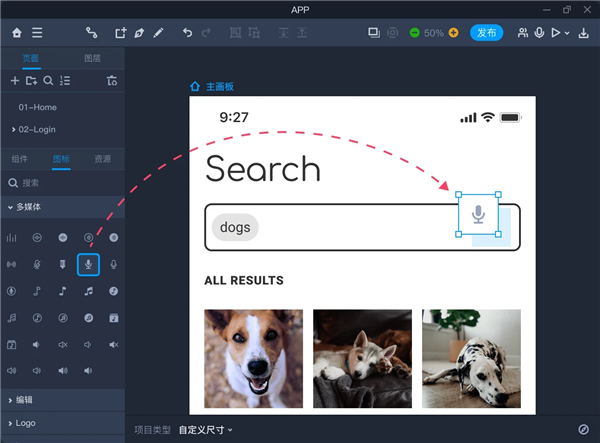Click the group objects toolbar icon
600x443 pixels.
click(235, 33)
